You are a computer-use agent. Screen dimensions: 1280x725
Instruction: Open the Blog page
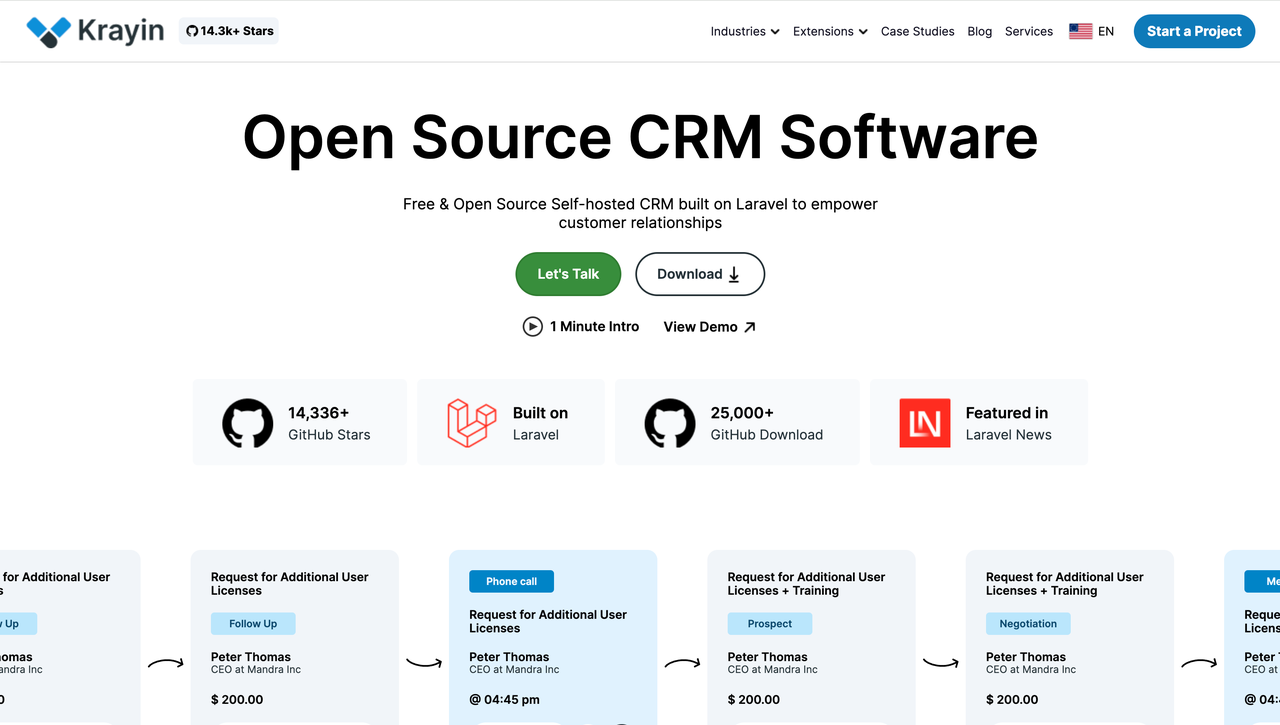coord(979,31)
